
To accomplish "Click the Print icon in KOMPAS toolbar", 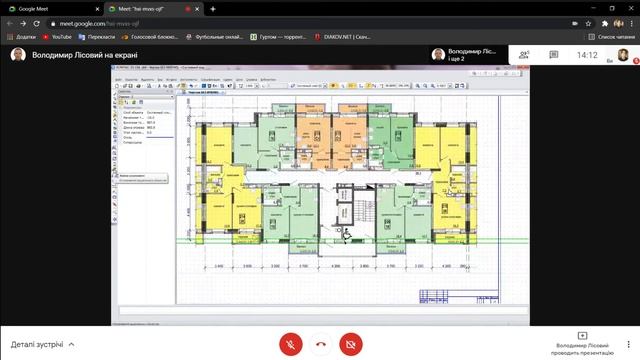I will click(x=139, y=86).
